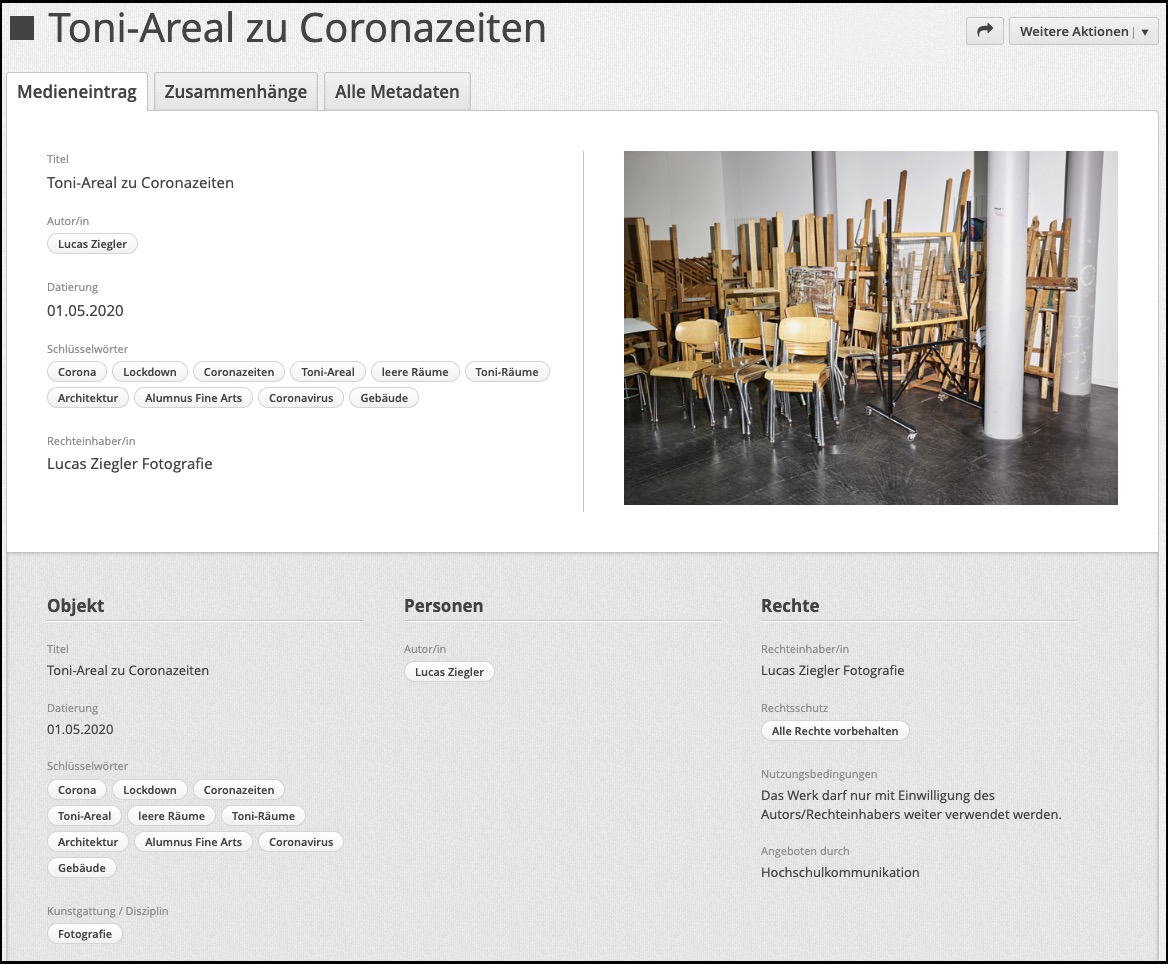Open the Alle Metadaten tab
Image resolution: width=1168 pixels, height=964 pixels.
point(397,91)
